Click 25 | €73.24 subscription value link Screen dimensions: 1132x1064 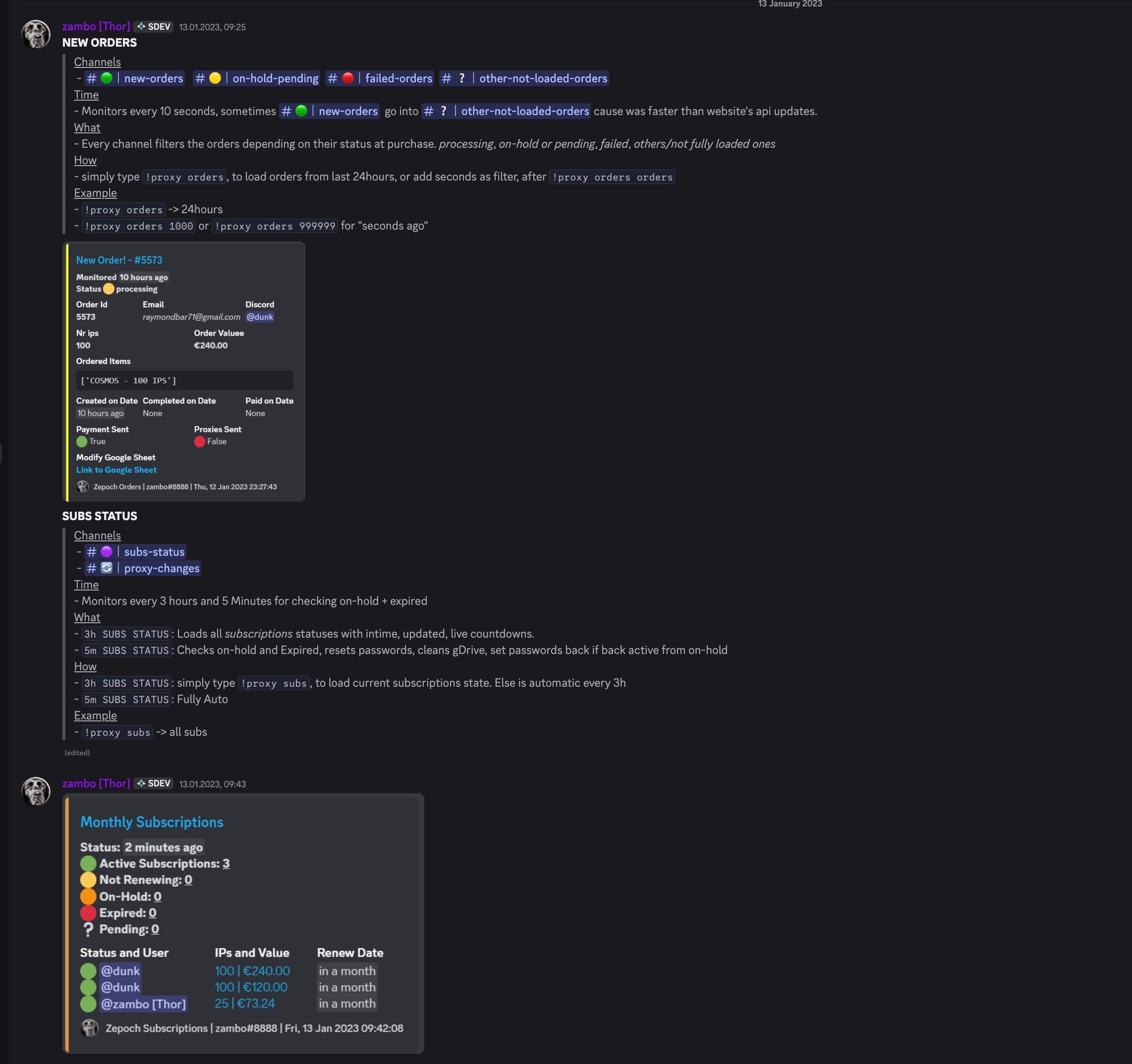[x=245, y=1004]
